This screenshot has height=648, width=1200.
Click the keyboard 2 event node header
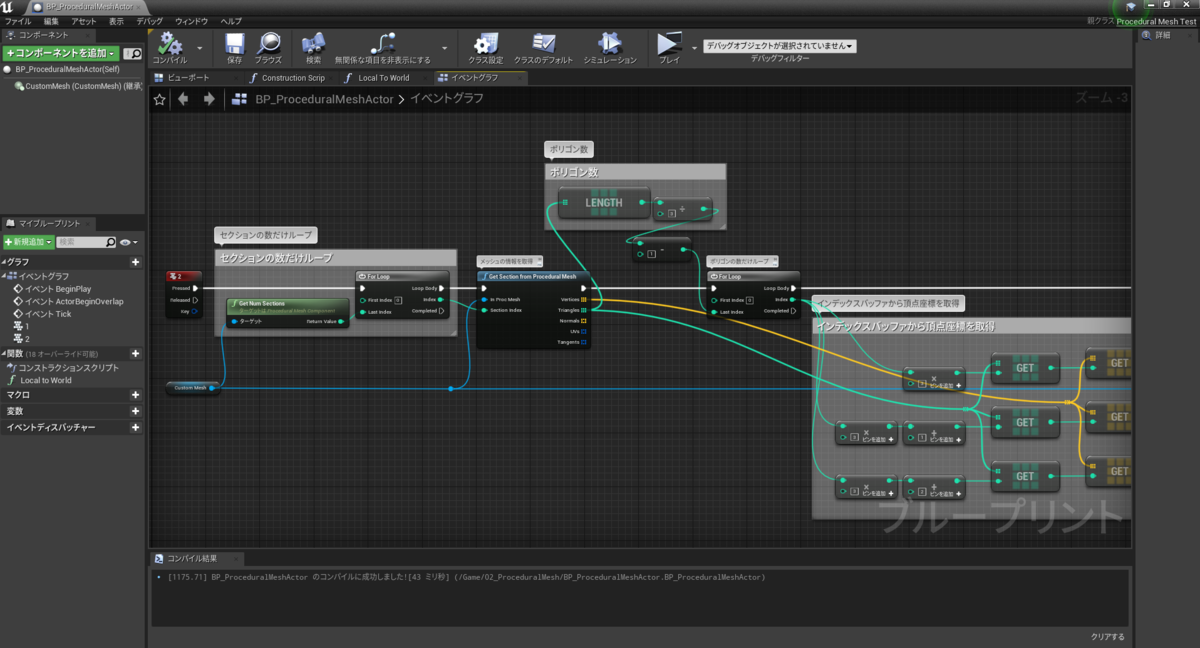[x=183, y=276]
